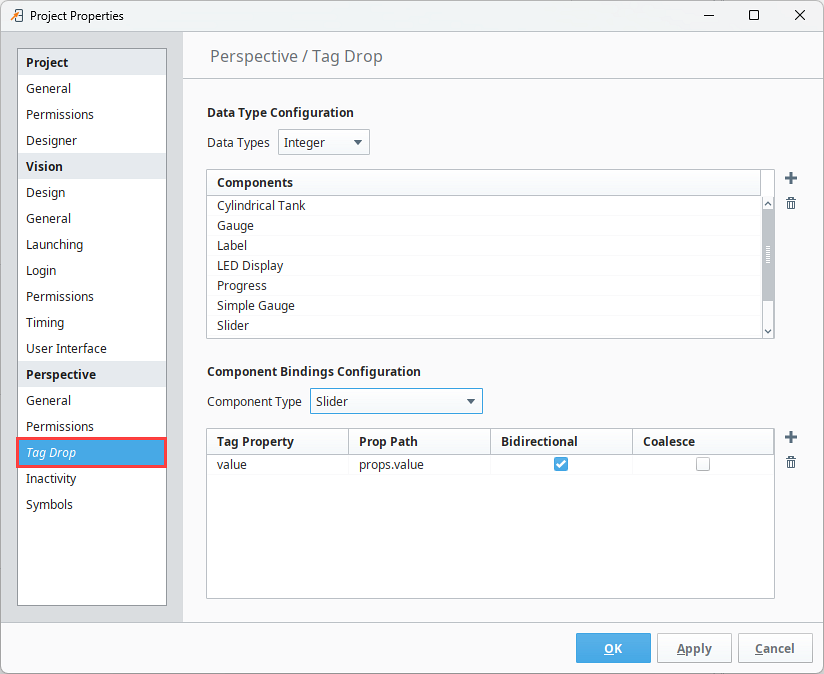
Task: Open Symbols settings page
Action: 50,505
